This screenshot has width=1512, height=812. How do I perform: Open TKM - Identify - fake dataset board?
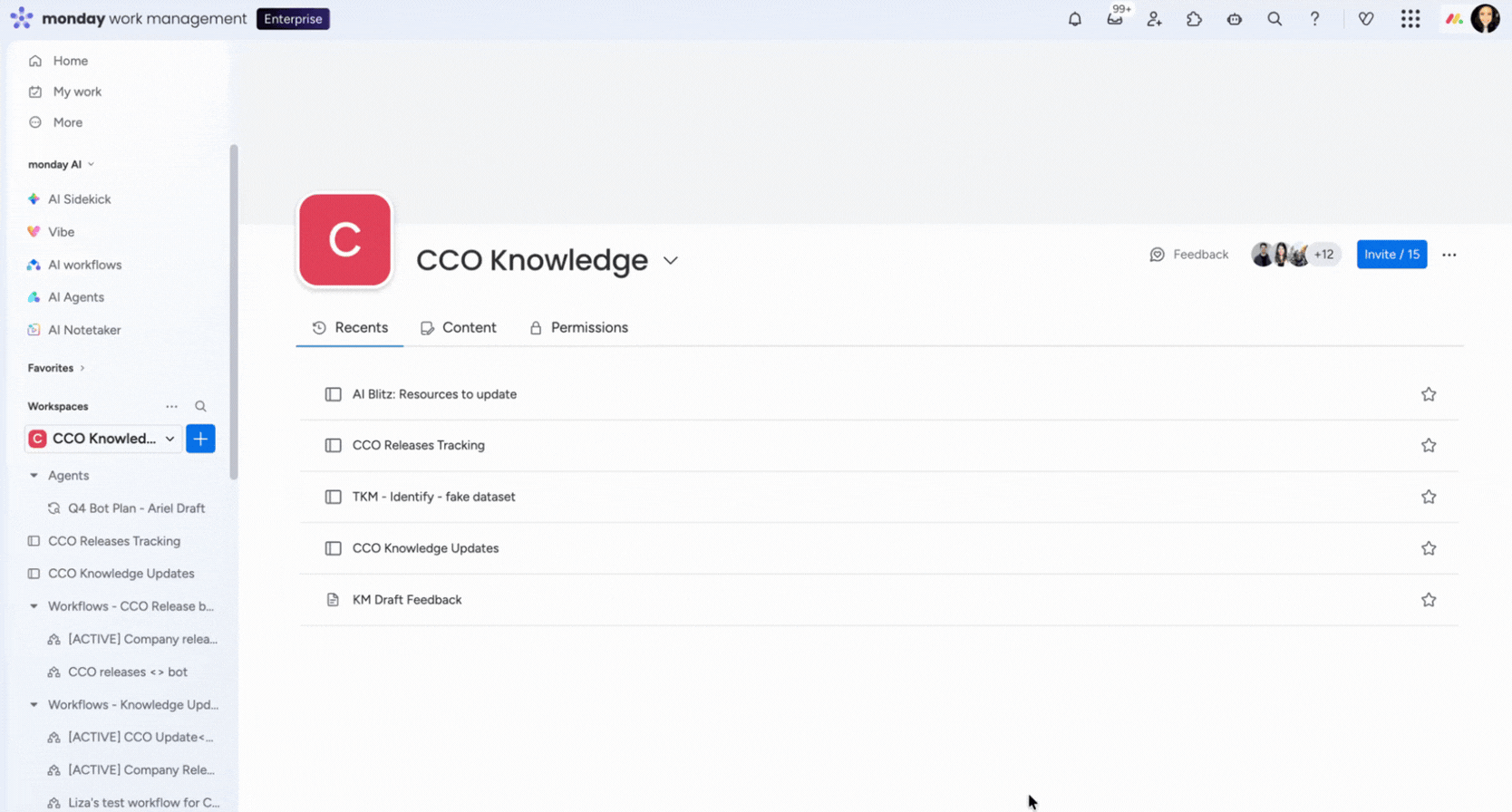pyautogui.click(x=433, y=497)
